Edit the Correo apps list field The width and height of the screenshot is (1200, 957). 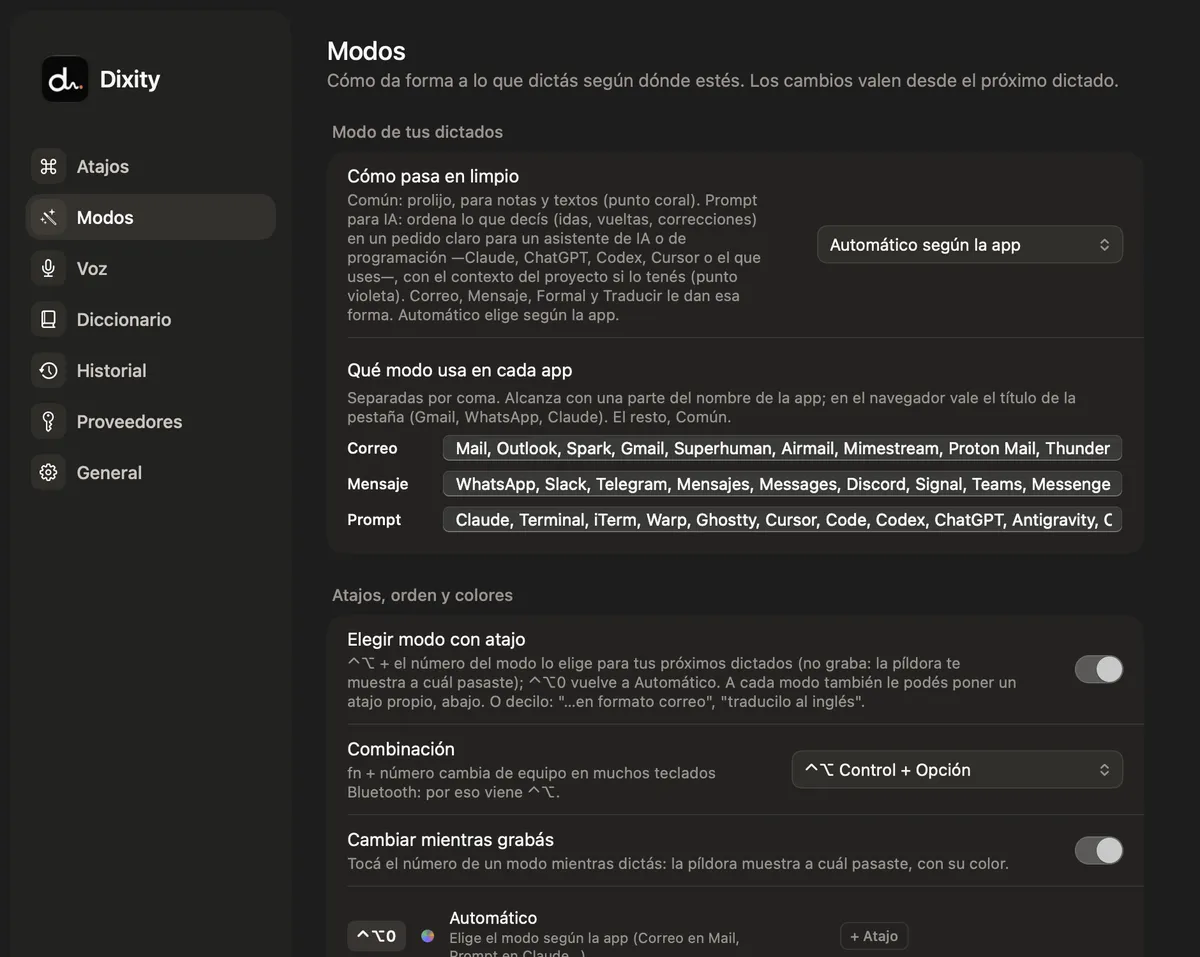[782, 448]
